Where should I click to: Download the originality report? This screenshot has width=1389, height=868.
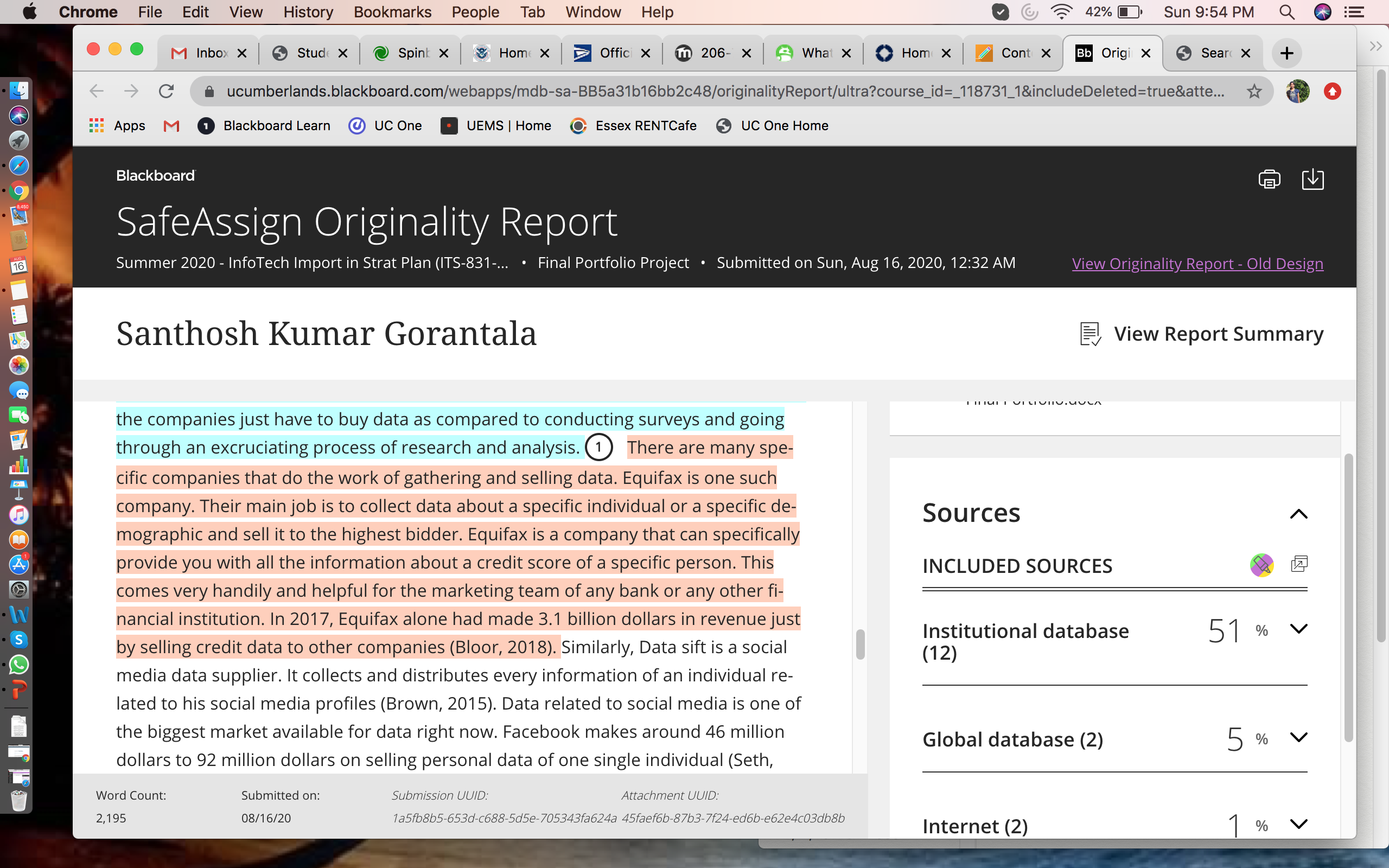click(1312, 179)
